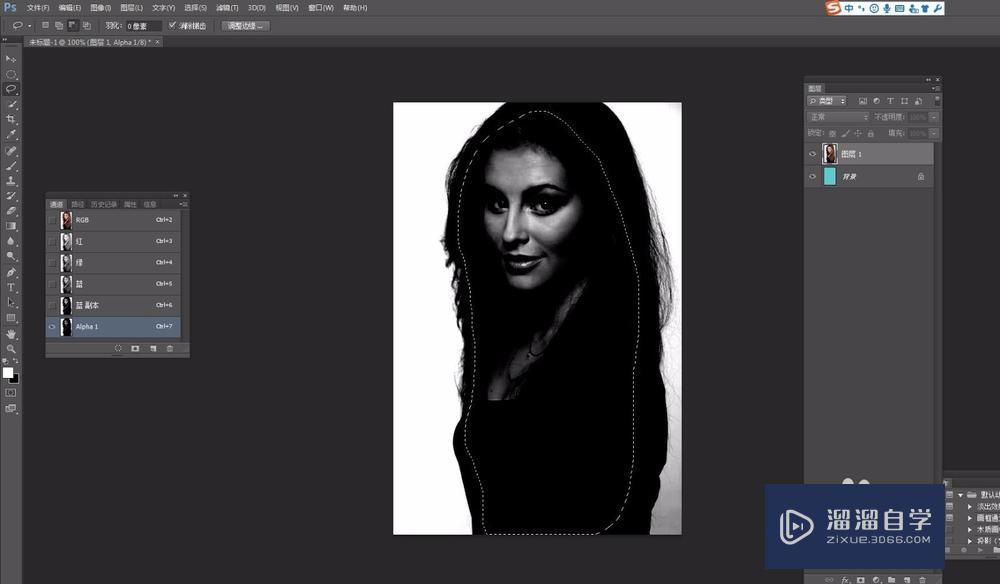Open the Layers panel flyout menu
Viewport: 1000px width, 584px height.
(935, 89)
